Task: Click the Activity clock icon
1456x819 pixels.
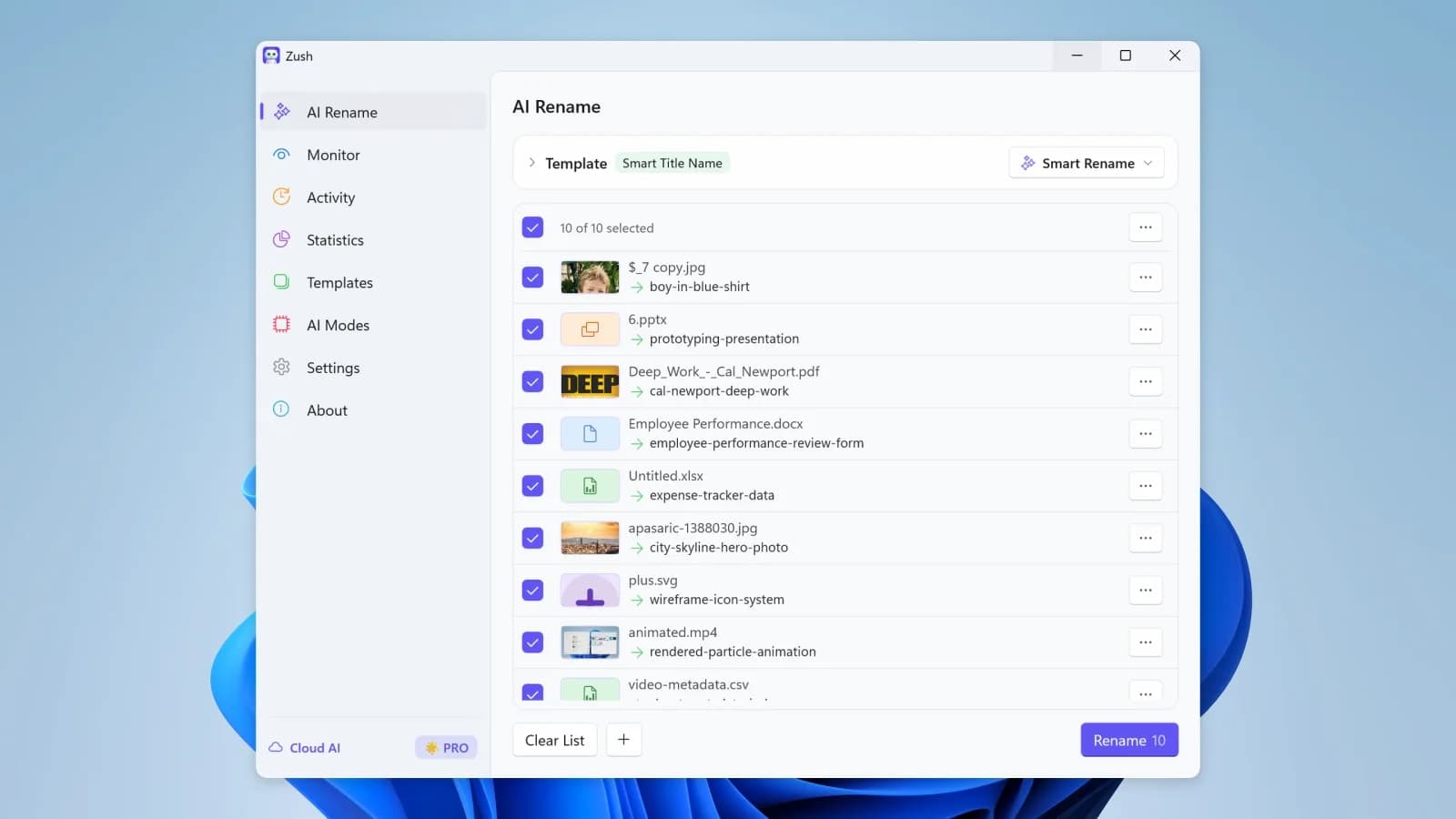Action: coord(282,197)
